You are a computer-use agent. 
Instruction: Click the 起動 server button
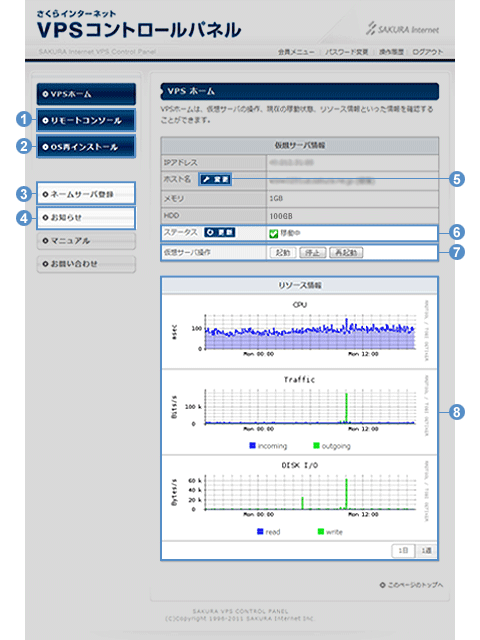(282, 253)
